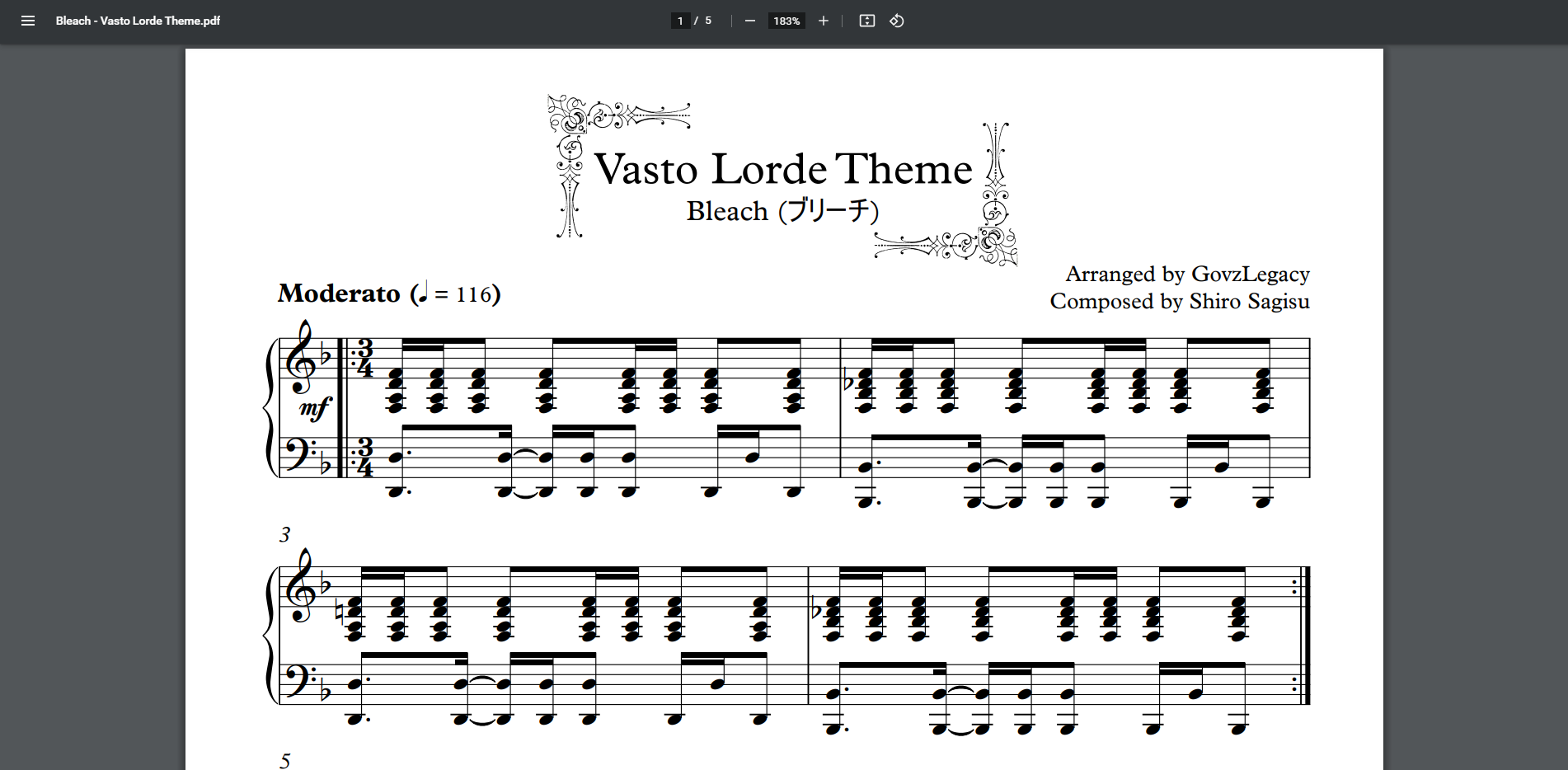
Task: Click the page number input field
Action: [680, 21]
